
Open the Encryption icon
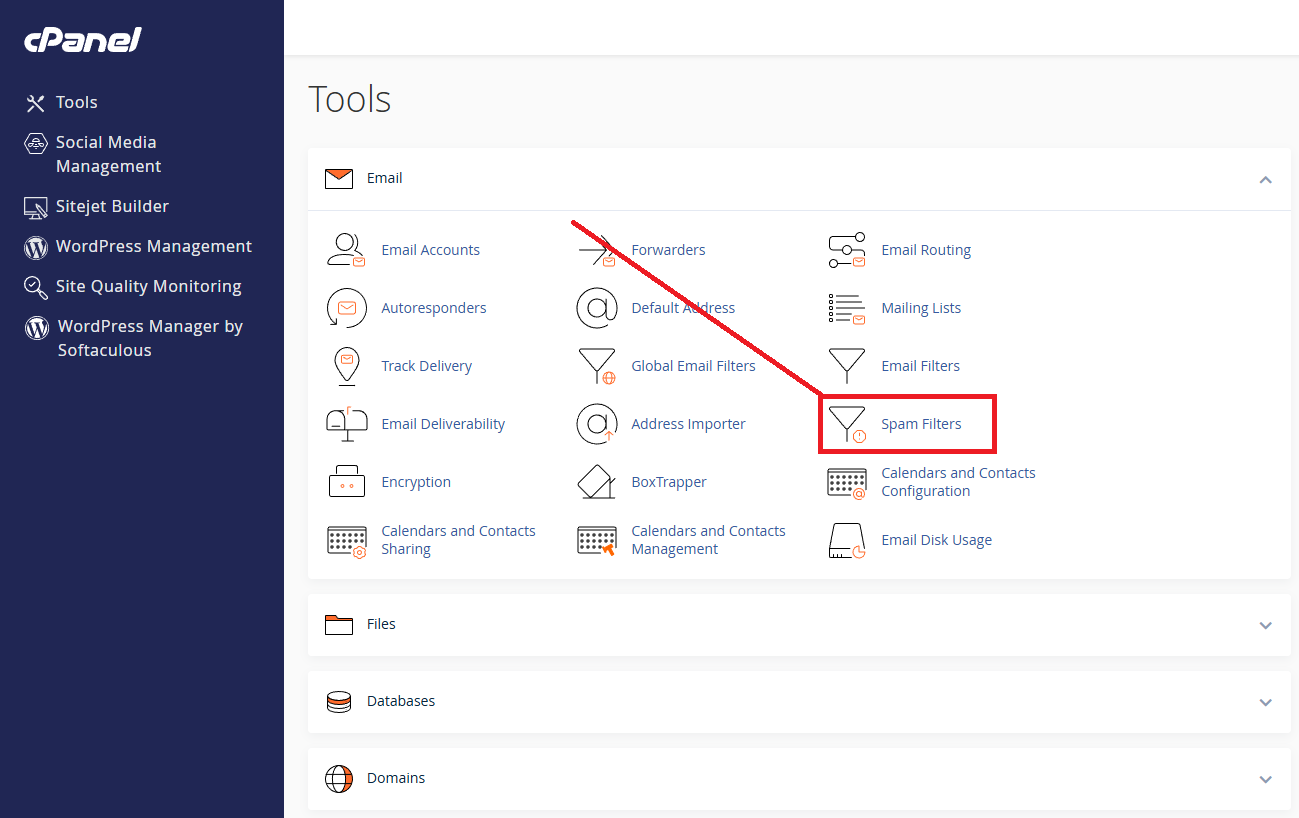tap(347, 482)
